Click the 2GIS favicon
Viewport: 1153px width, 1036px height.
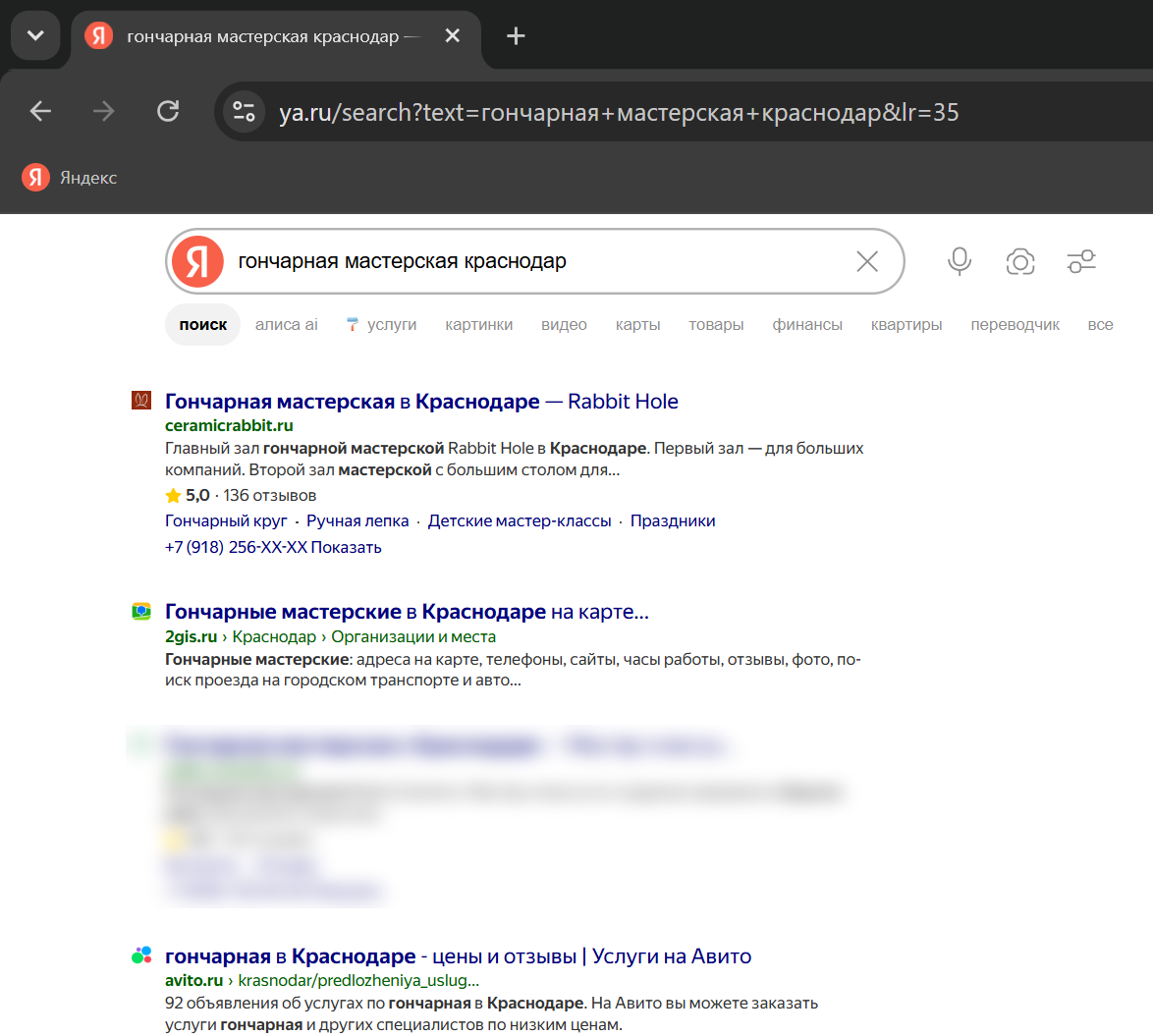pyautogui.click(x=141, y=611)
